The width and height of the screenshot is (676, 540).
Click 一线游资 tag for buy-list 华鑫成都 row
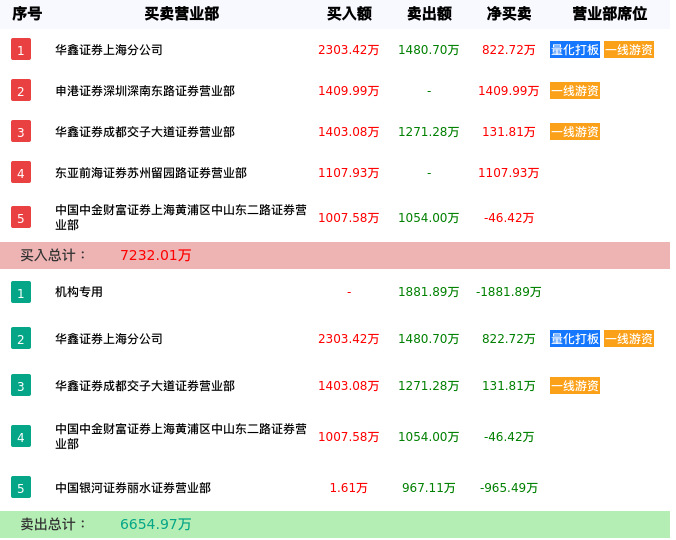575,131
